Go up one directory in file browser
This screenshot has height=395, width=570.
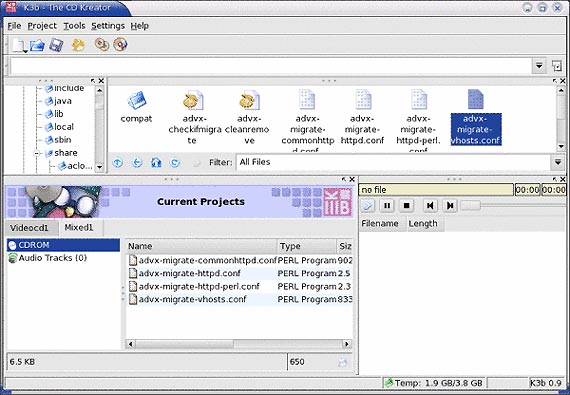pos(117,162)
